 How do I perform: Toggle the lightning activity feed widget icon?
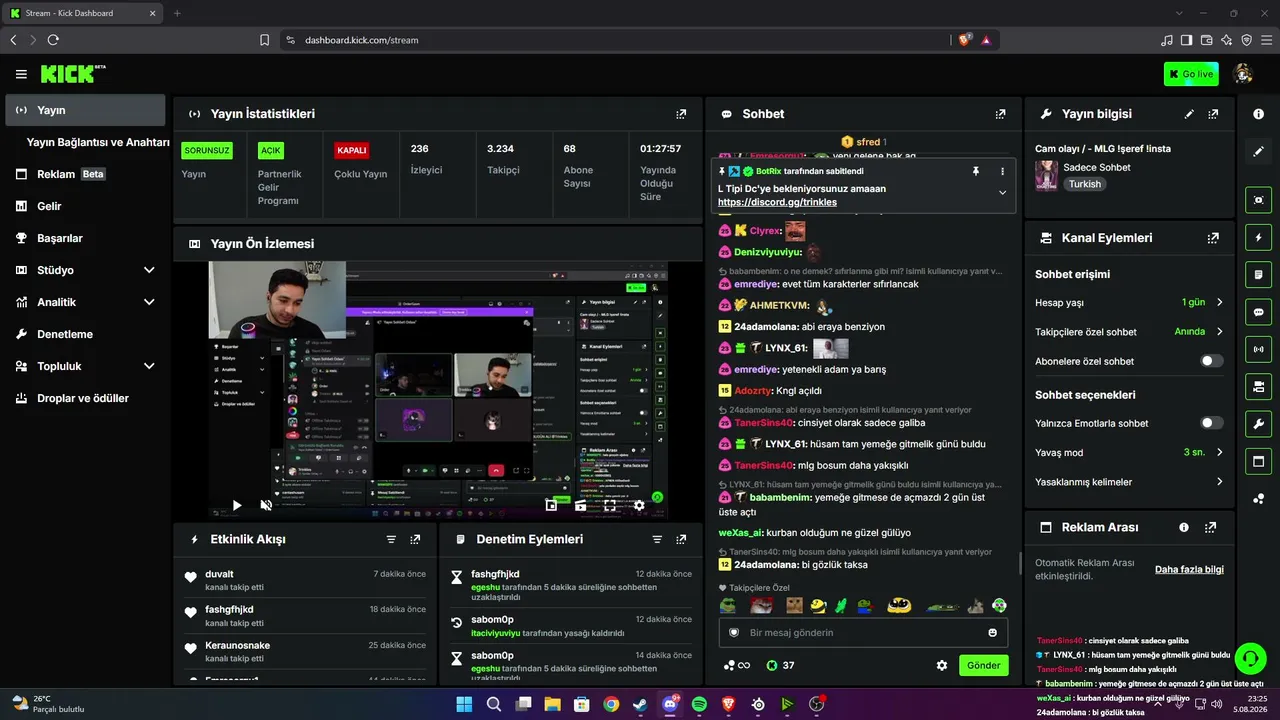(x=1258, y=237)
